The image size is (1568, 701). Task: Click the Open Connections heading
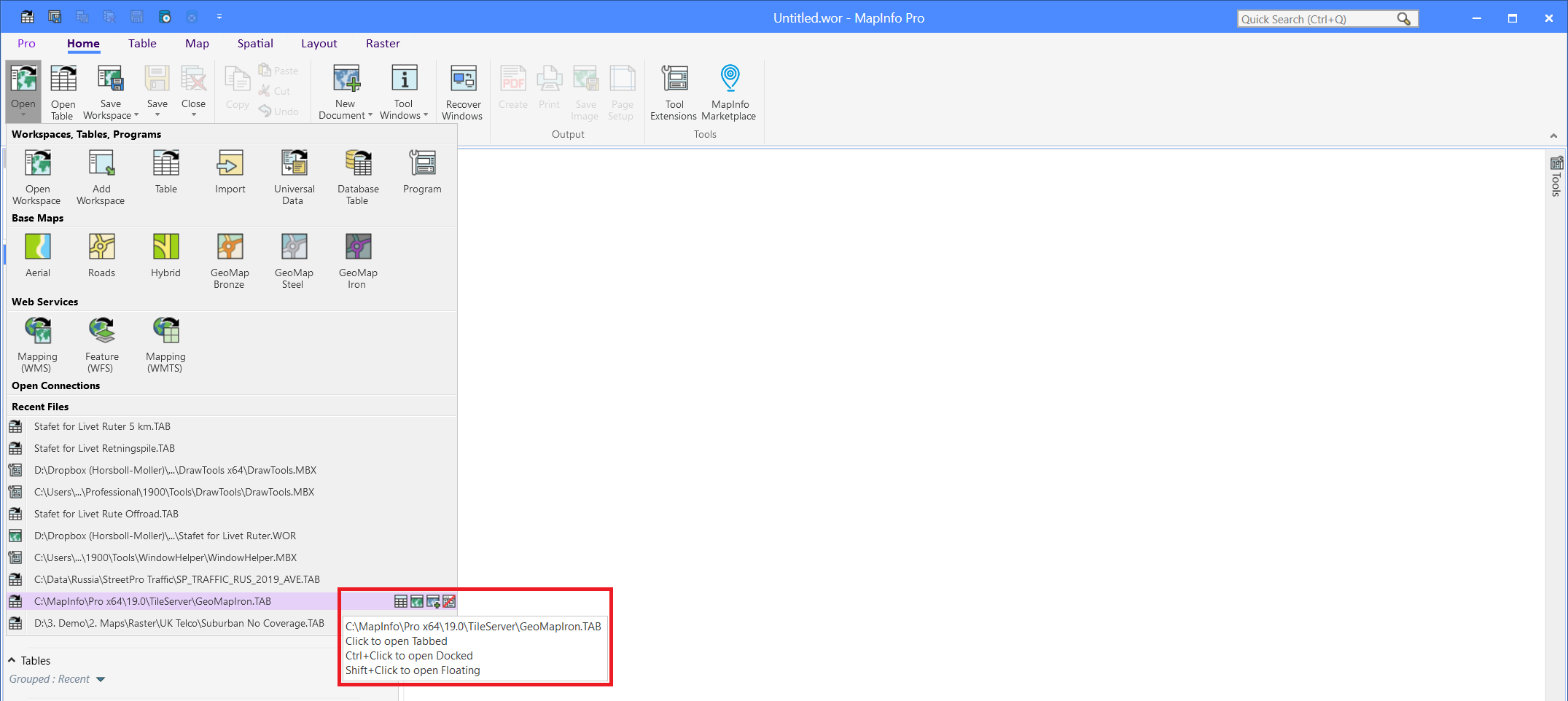[55, 385]
